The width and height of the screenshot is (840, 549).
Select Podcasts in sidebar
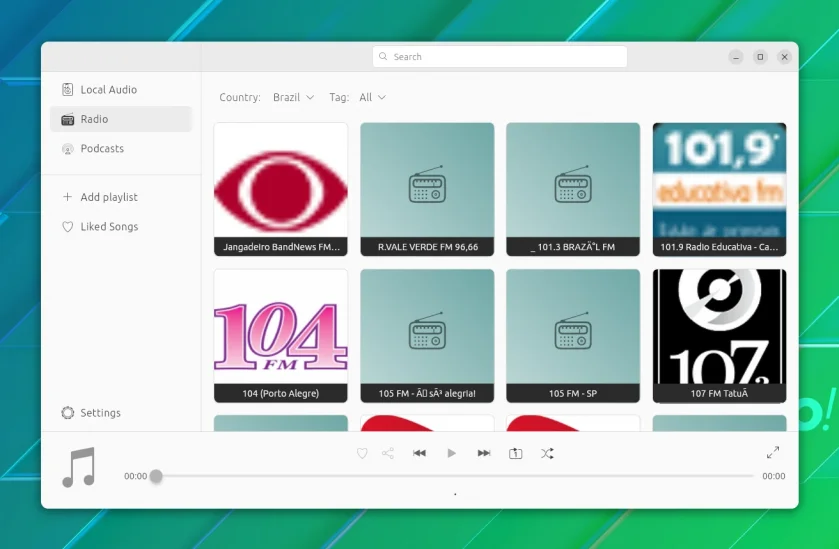click(x=121, y=148)
